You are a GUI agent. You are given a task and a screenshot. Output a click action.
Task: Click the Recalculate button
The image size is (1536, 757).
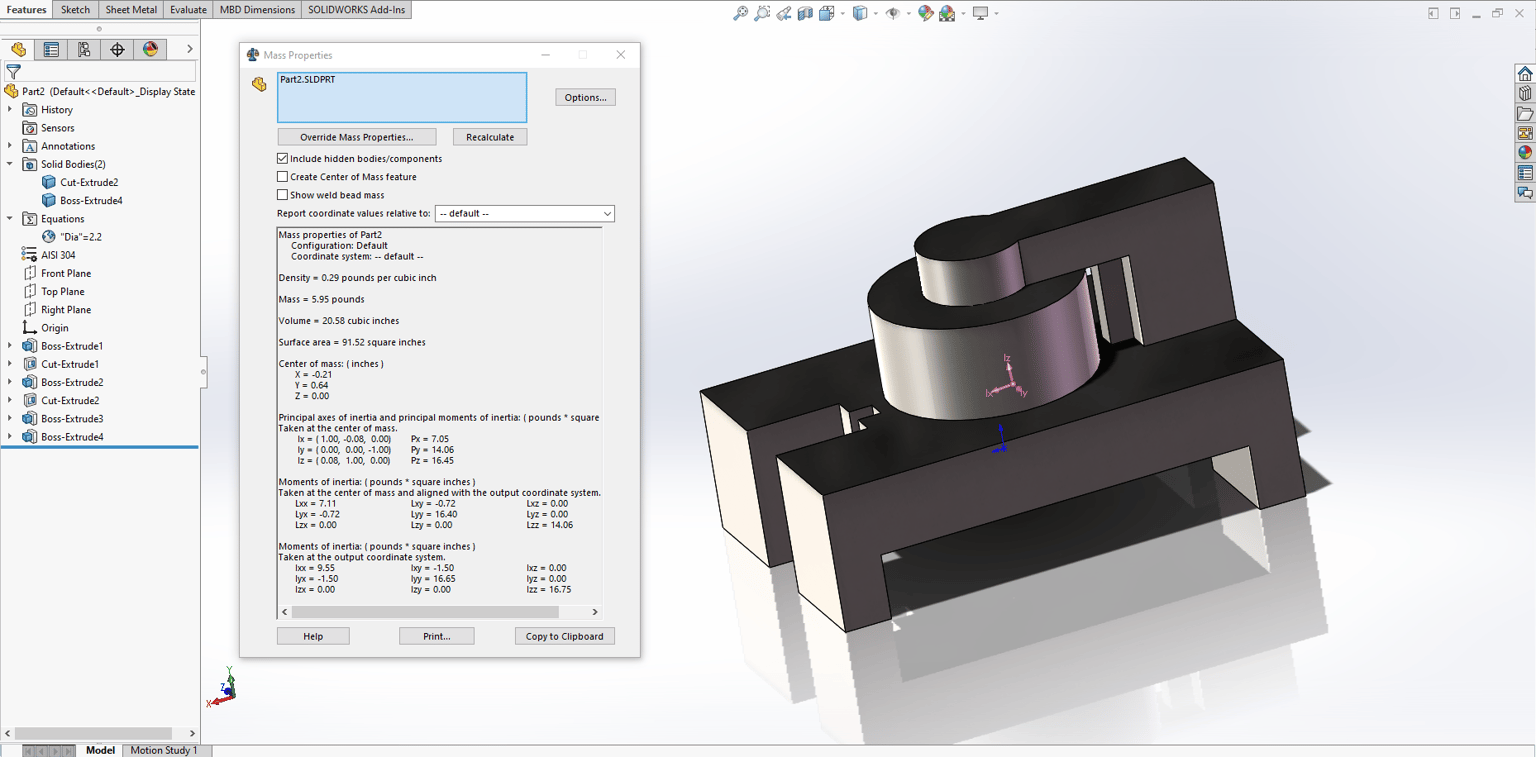tap(490, 137)
